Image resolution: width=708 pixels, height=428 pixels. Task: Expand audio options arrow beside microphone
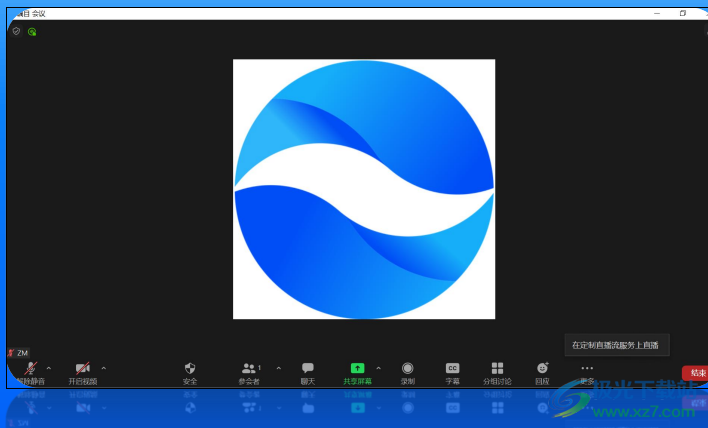click(x=49, y=368)
